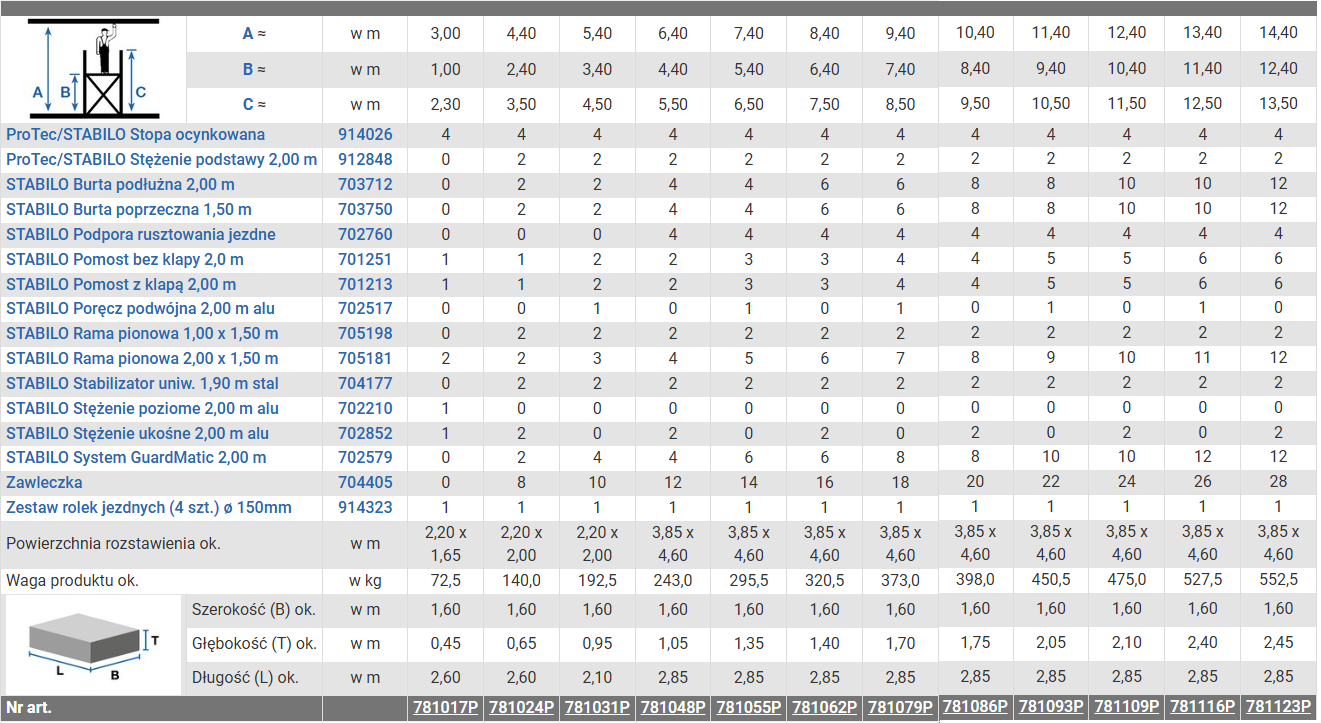Screen dimensions: 1321x723
Task: Click the weight value 552,5
Action: (x=1279, y=580)
